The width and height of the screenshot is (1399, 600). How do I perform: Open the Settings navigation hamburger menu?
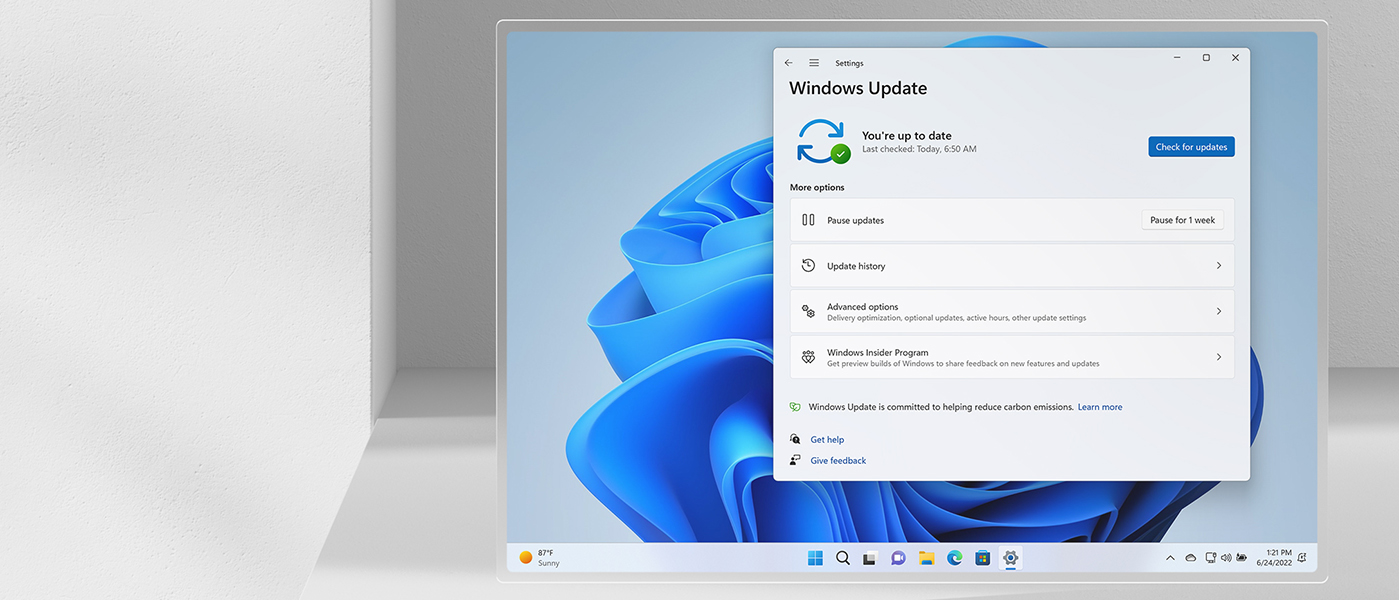tap(813, 62)
